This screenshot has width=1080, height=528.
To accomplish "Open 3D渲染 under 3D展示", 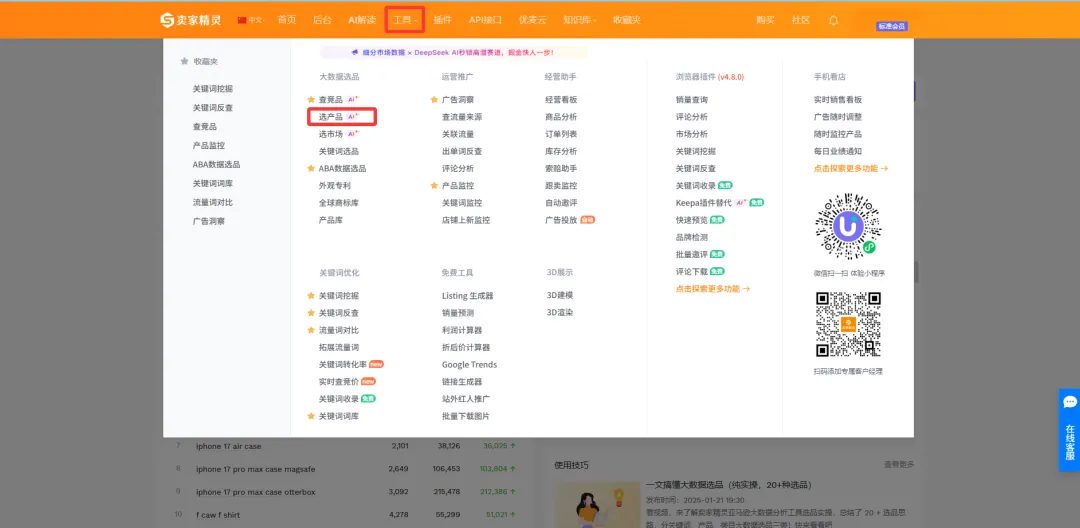I will click(x=560, y=313).
